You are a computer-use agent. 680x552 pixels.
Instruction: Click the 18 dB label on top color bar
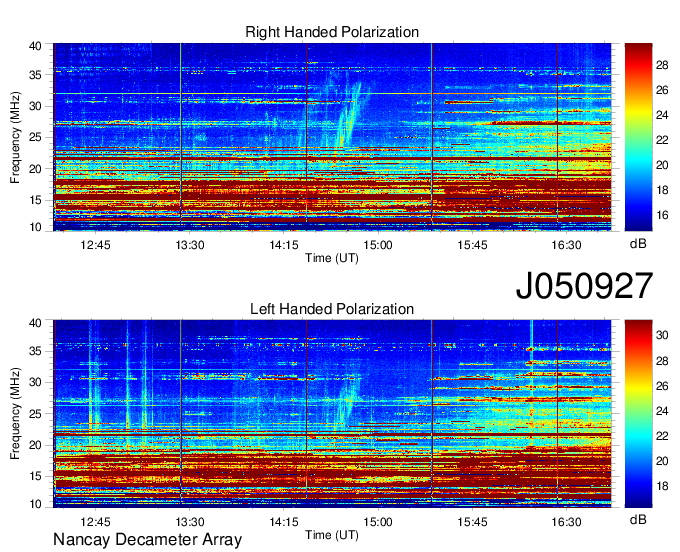click(x=662, y=190)
